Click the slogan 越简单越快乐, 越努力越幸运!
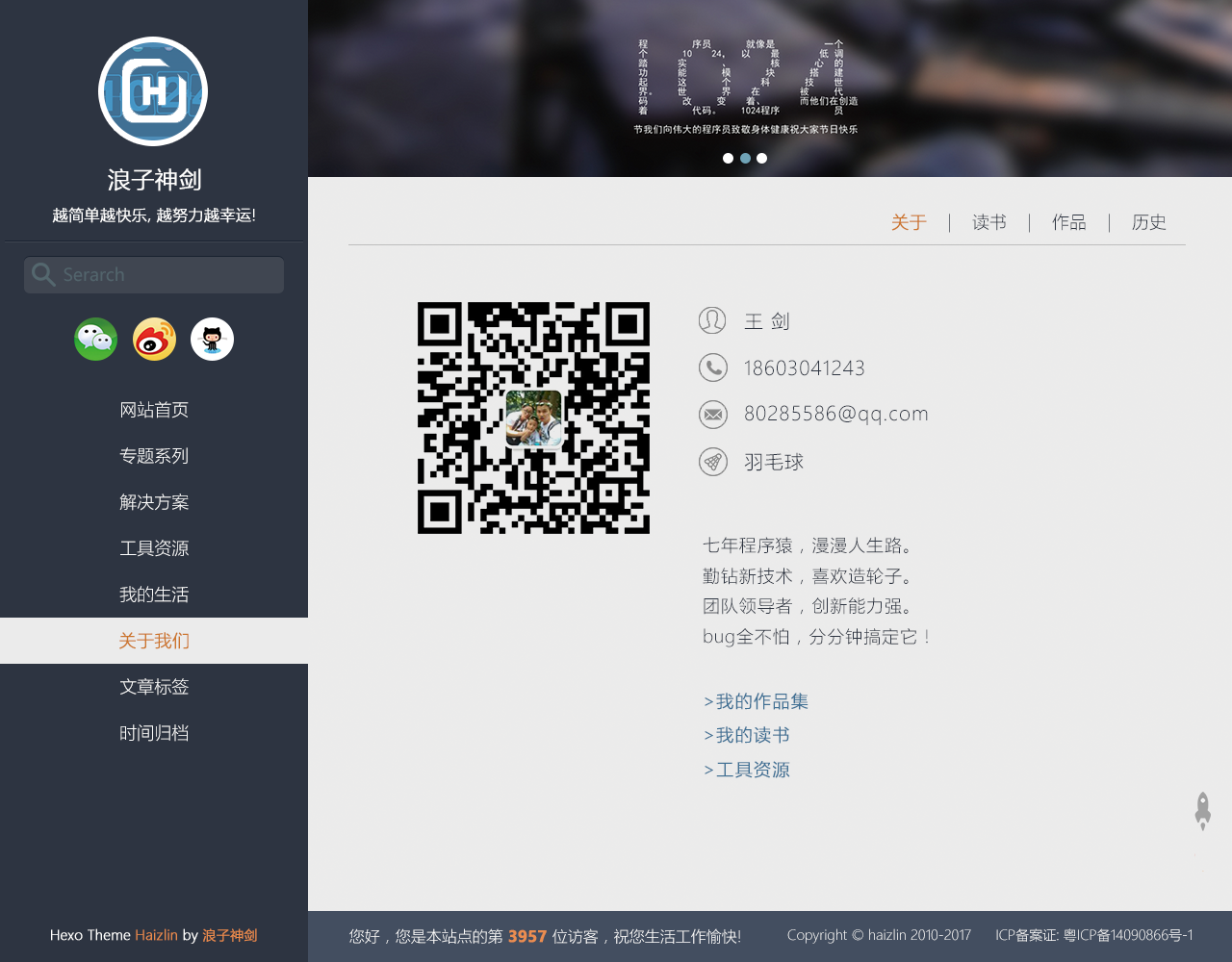The image size is (1232, 962). [x=154, y=215]
